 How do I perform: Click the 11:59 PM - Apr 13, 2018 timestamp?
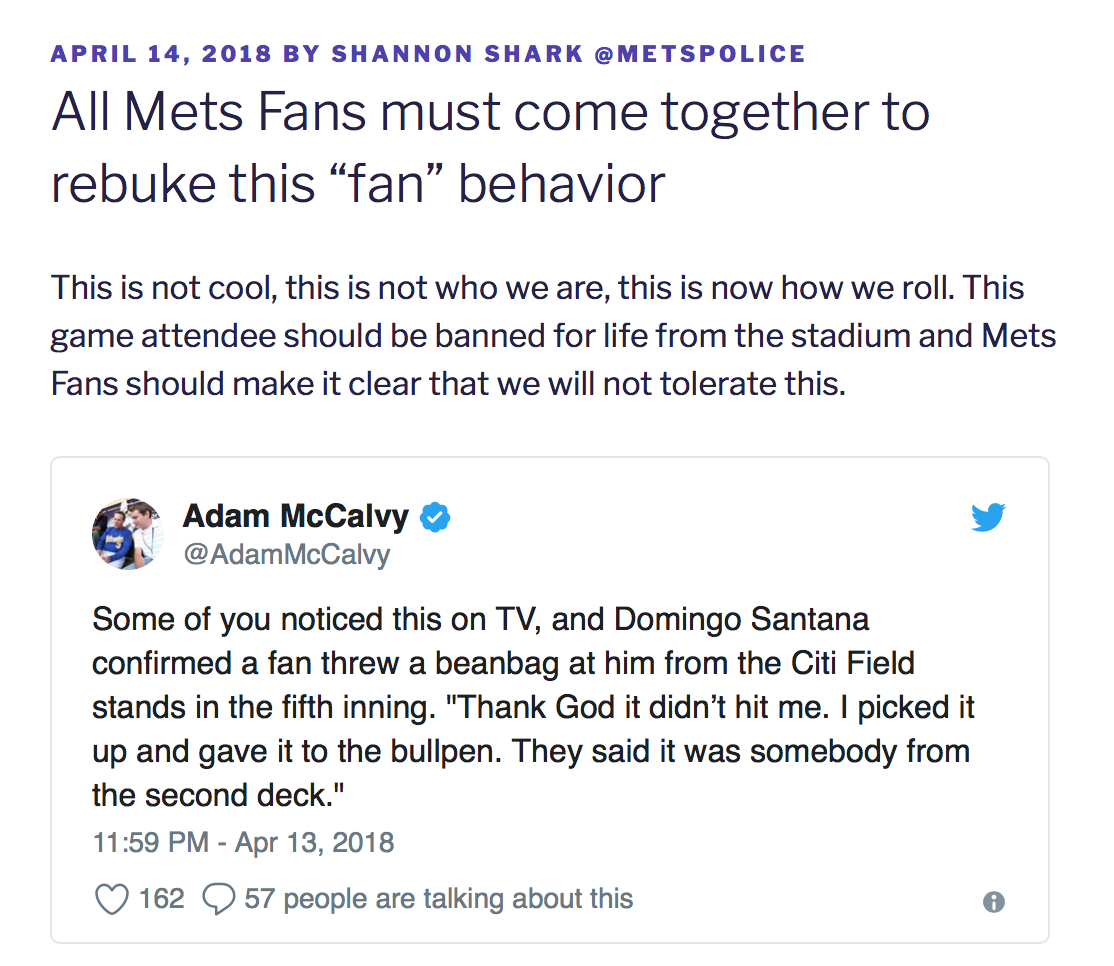(243, 842)
